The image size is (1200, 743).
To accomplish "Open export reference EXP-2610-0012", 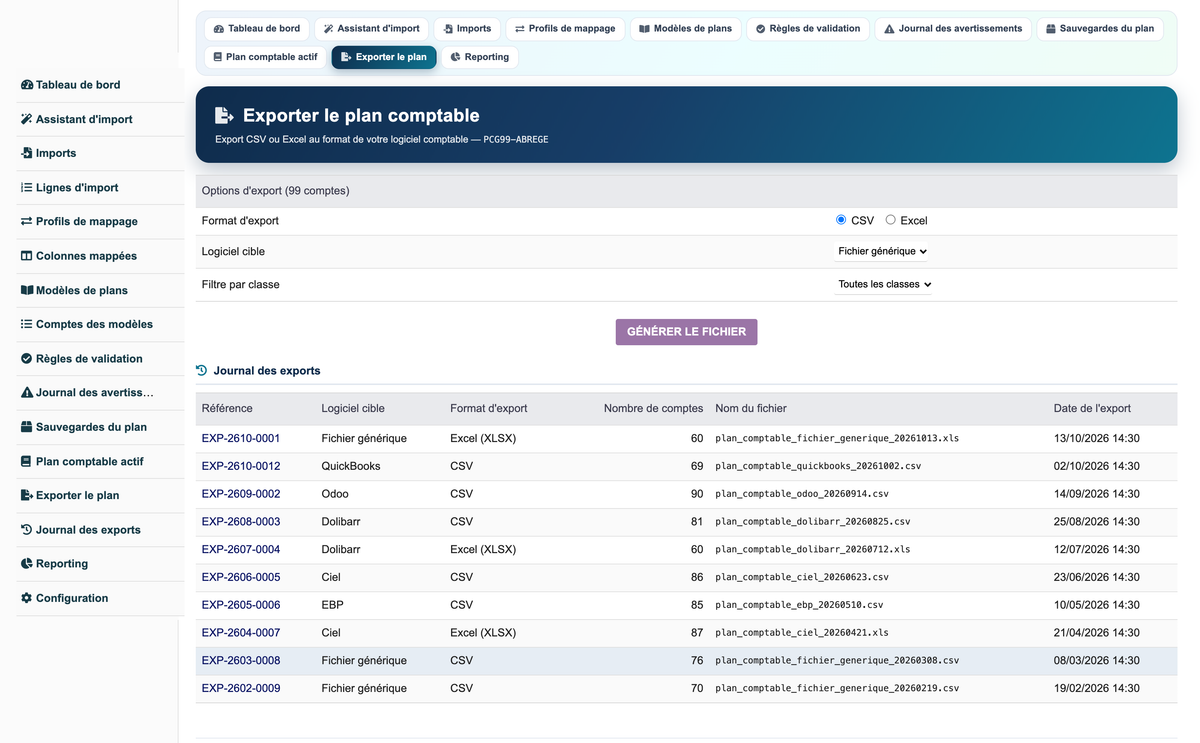I will tap(241, 466).
